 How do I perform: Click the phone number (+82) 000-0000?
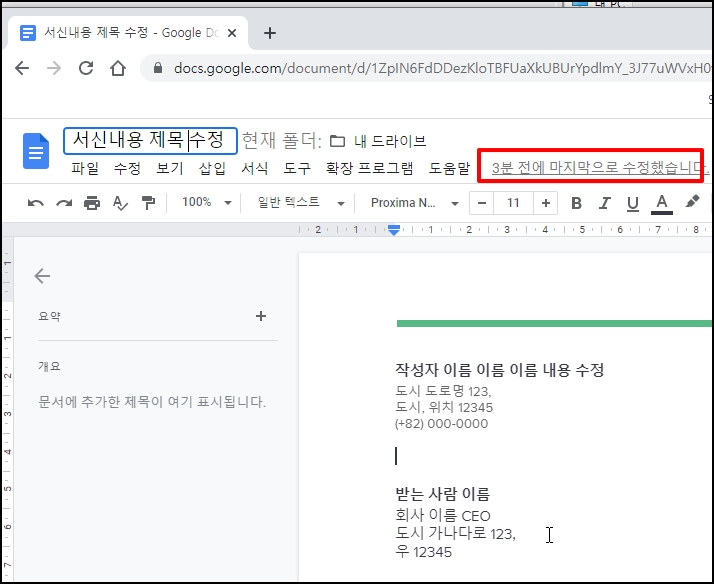pos(441,423)
